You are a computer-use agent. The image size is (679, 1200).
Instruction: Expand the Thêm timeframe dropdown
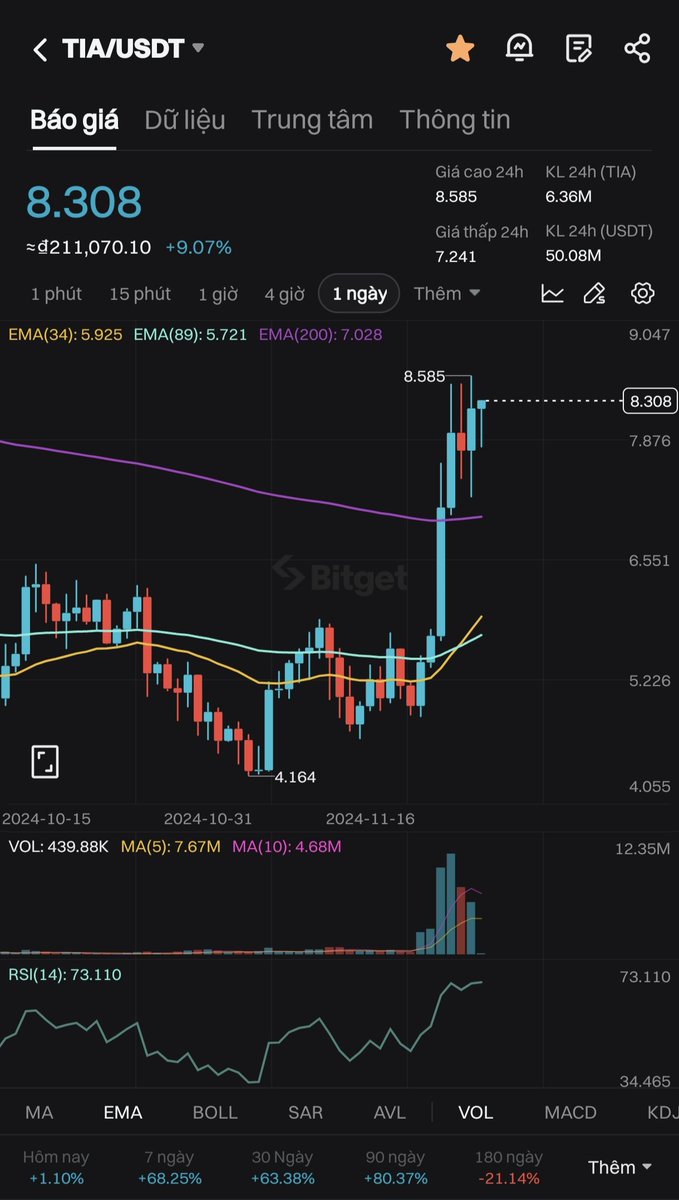tap(446, 294)
